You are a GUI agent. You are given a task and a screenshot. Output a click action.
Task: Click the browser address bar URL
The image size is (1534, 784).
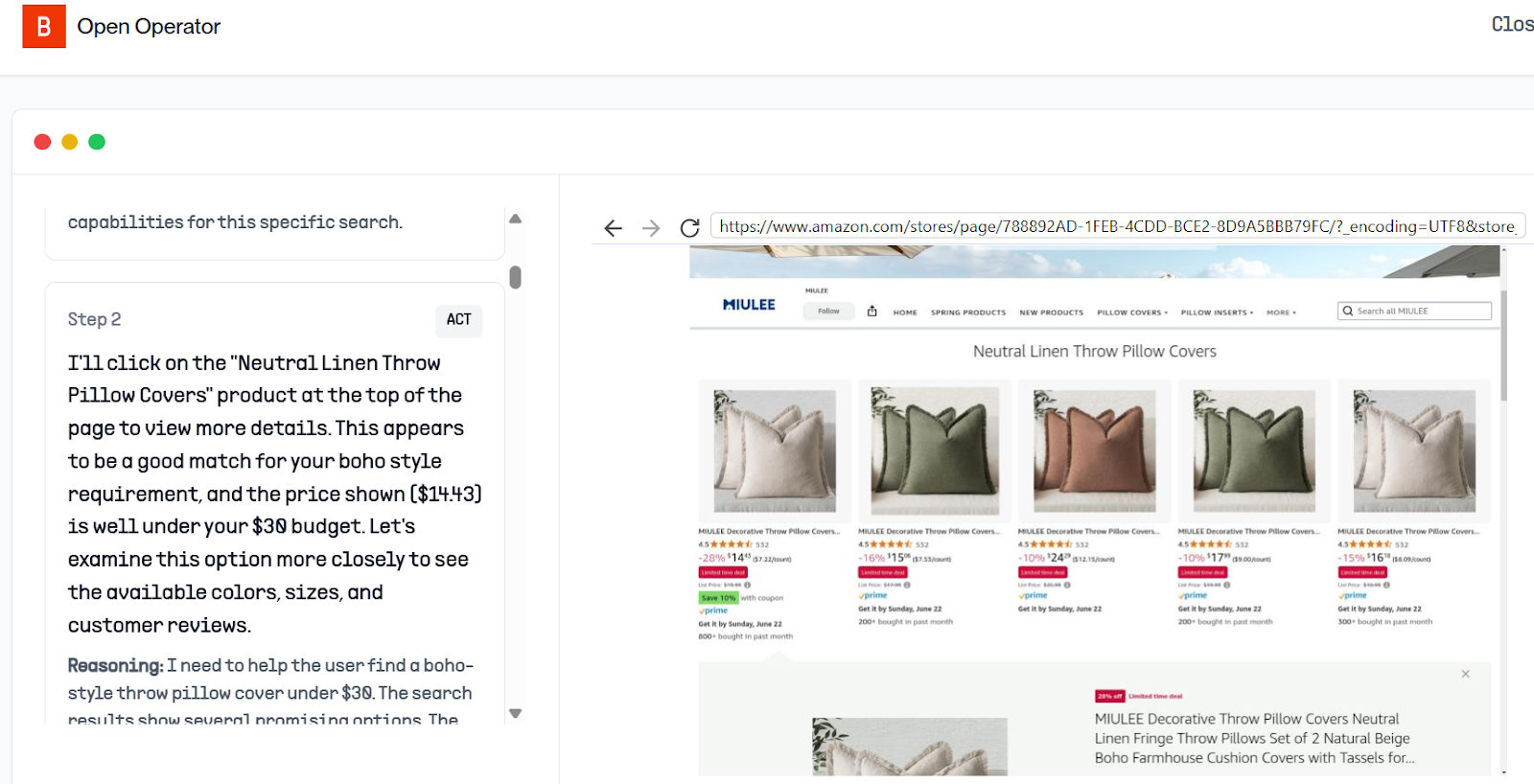pyautogui.click(x=1117, y=226)
